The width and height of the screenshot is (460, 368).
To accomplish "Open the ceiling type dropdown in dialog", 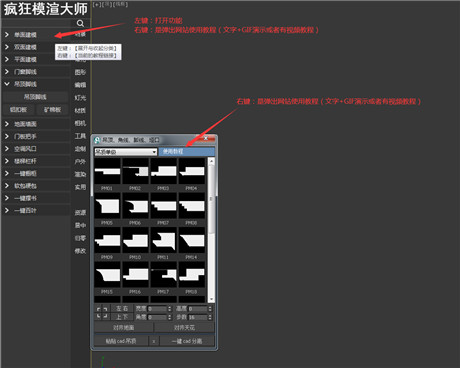I will [x=126, y=152].
